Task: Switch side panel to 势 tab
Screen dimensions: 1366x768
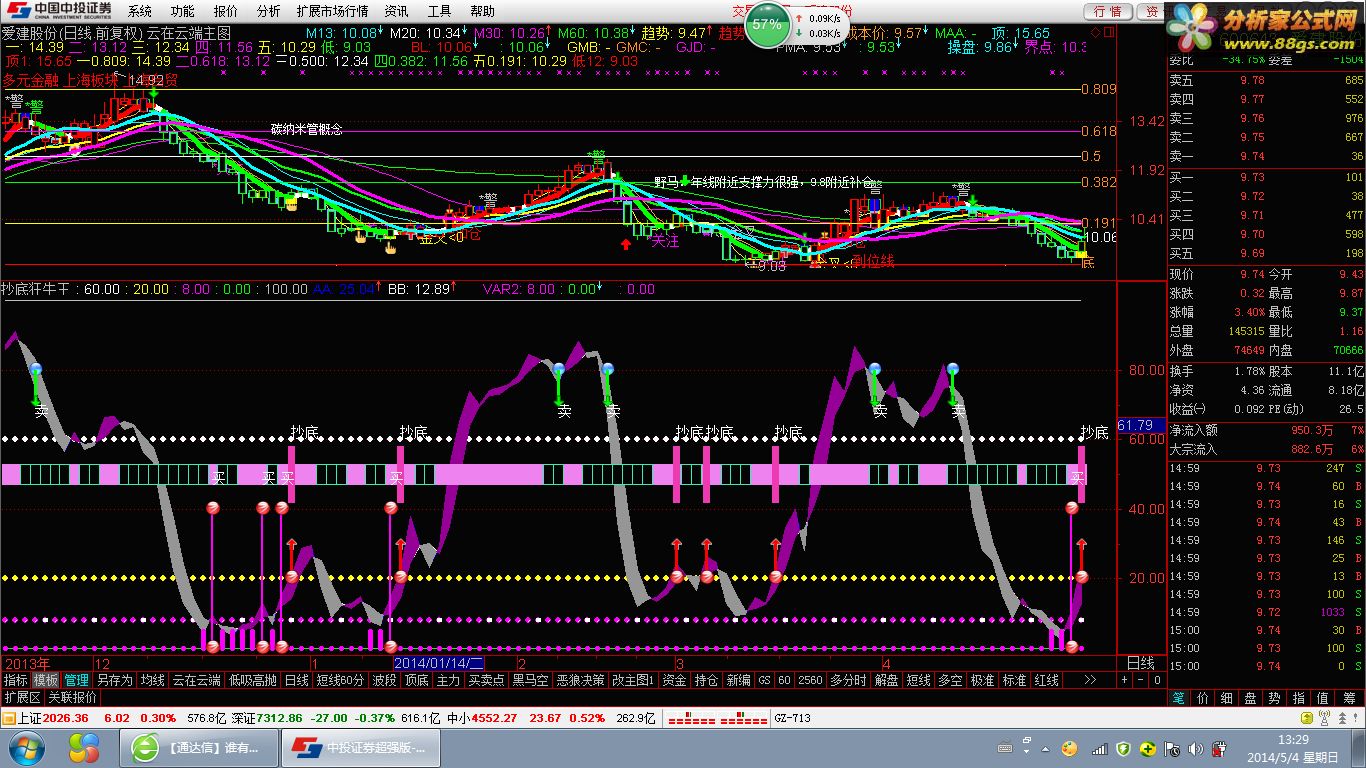Action: pos(1275,698)
